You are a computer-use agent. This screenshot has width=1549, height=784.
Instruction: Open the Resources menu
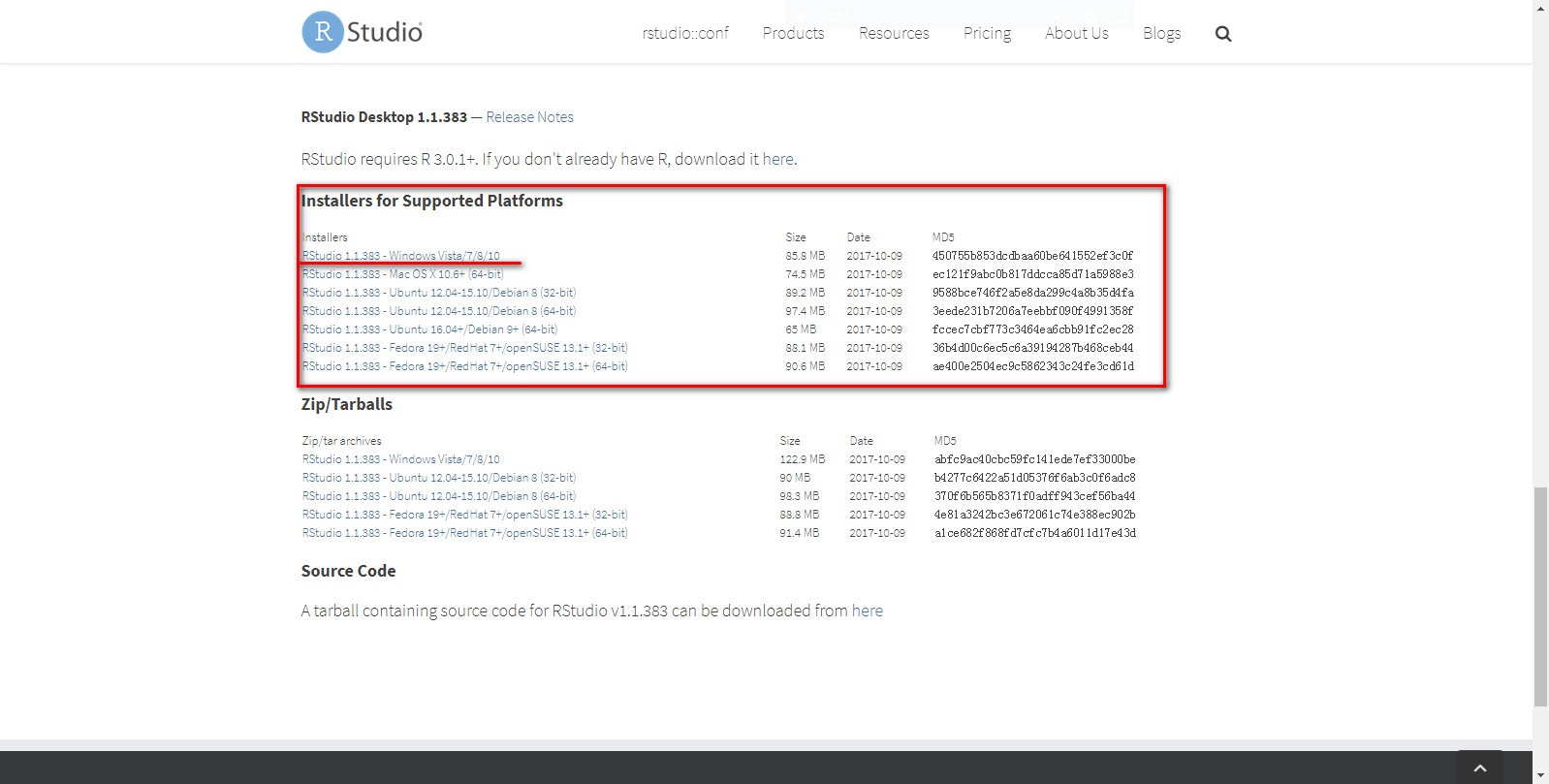pos(894,33)
